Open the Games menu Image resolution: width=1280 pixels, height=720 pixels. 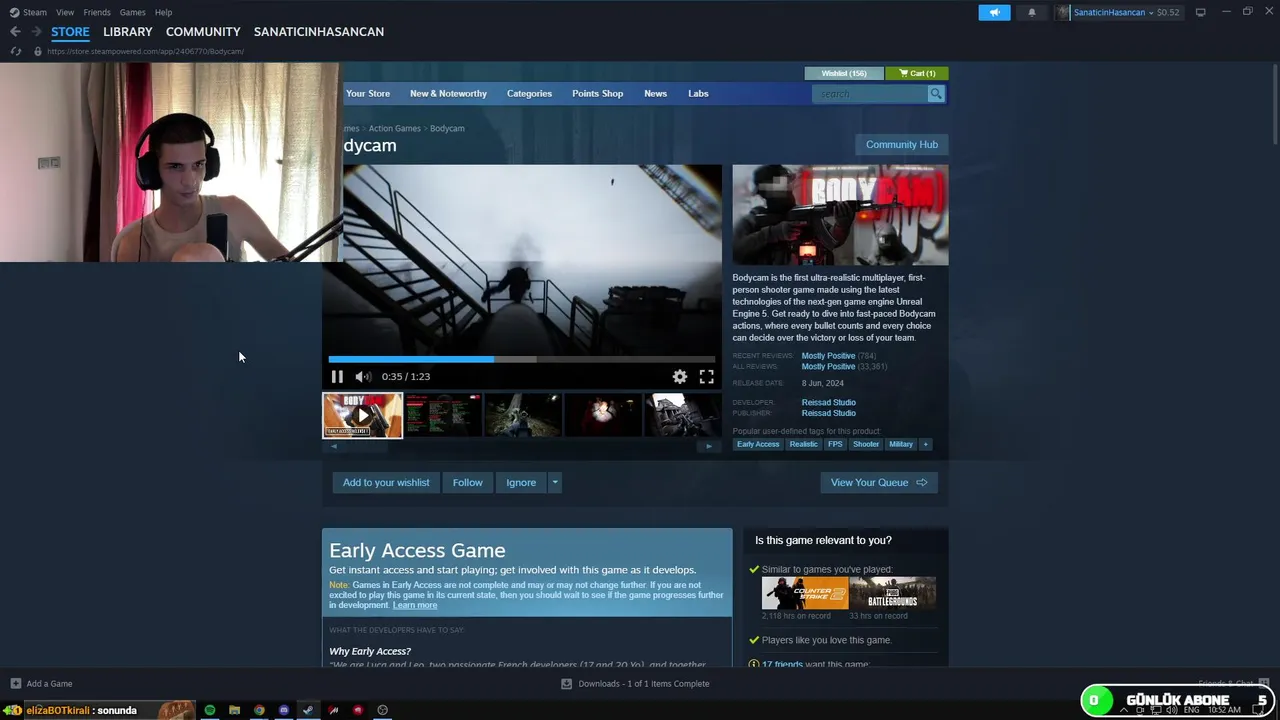coord(132,12)
